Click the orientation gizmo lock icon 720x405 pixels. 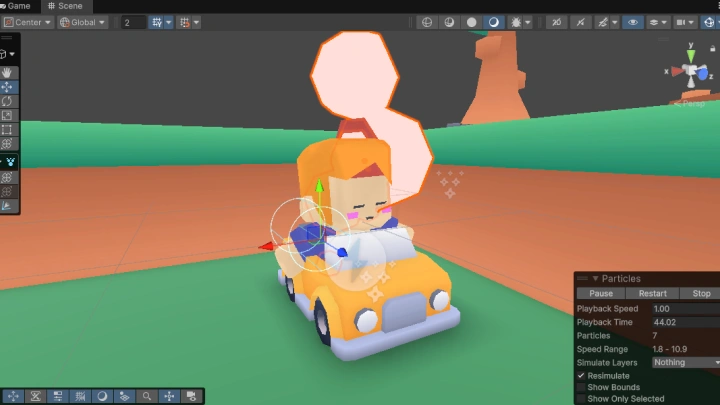713,48
